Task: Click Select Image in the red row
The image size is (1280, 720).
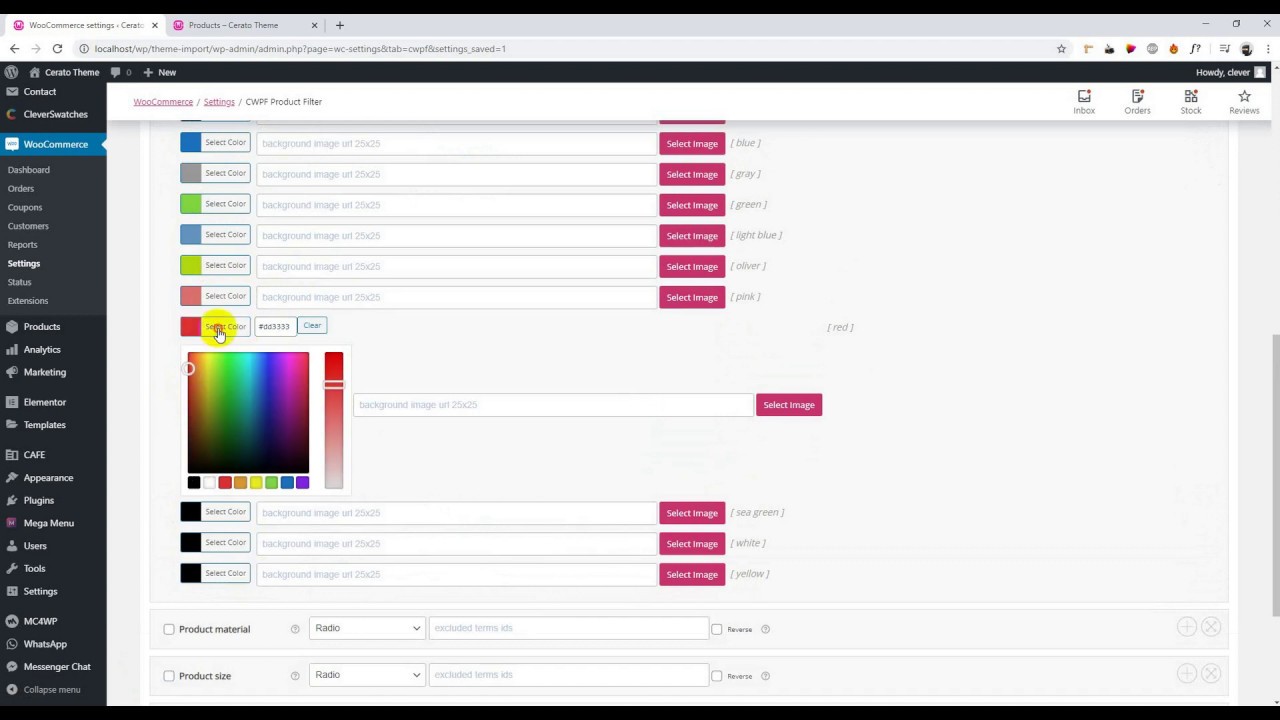Action: [789, 405]
